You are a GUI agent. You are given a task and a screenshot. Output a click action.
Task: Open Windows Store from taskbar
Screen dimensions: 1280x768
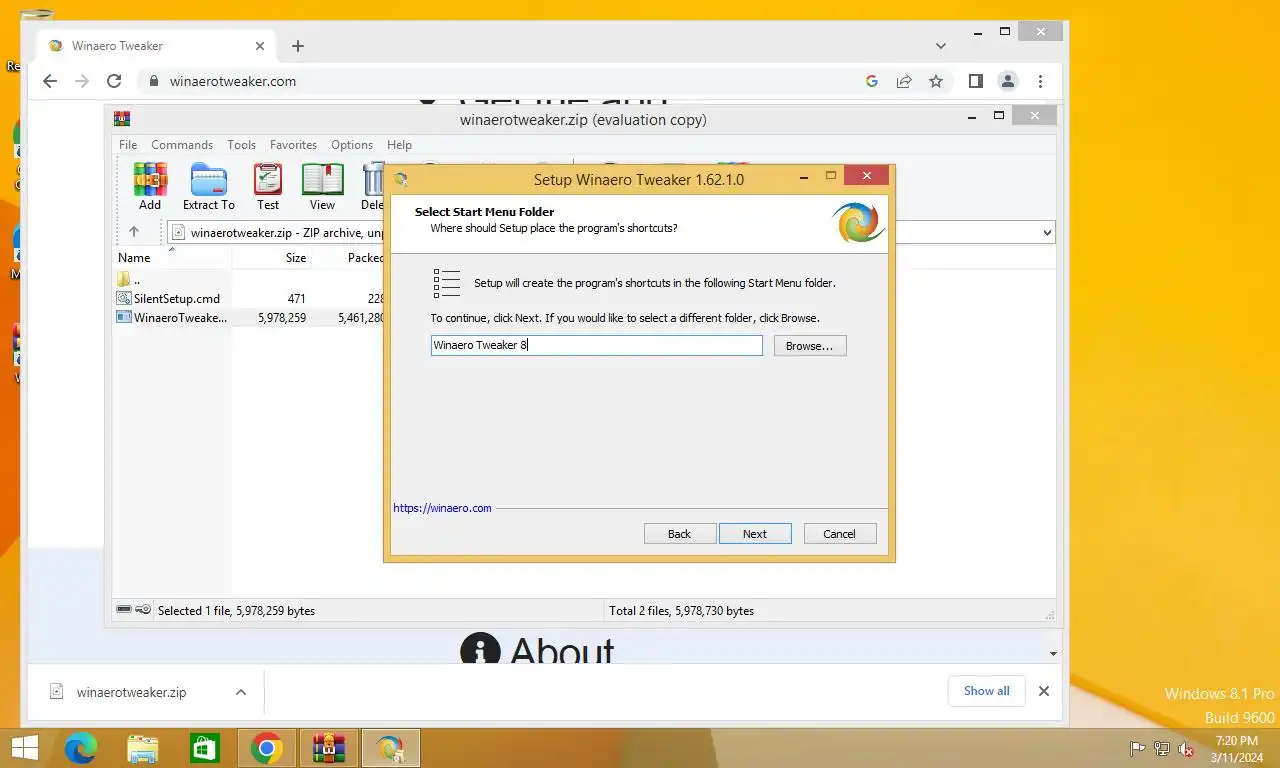point(205,748)
